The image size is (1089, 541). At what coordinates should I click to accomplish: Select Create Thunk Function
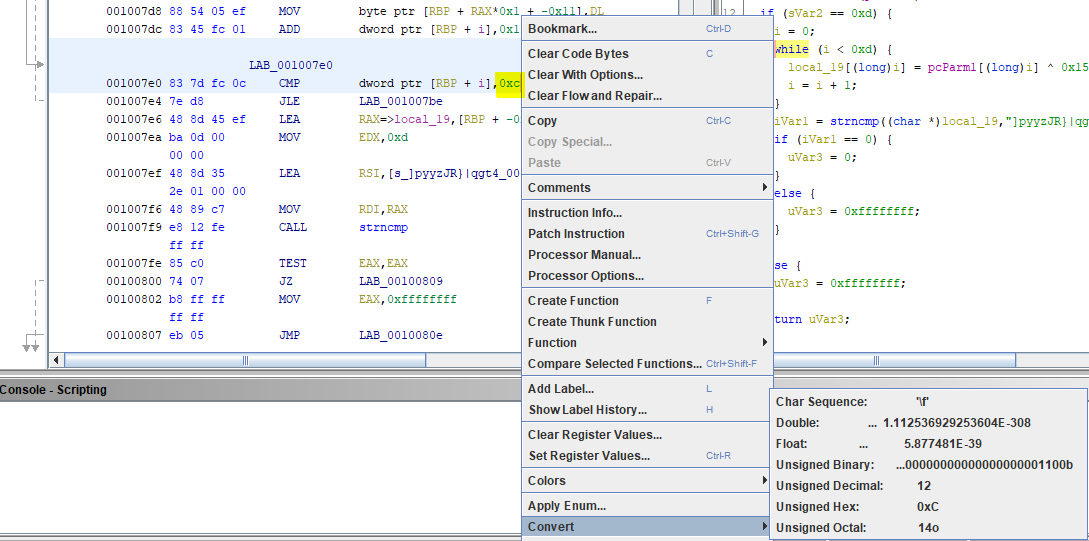click(x=647, y=322)
